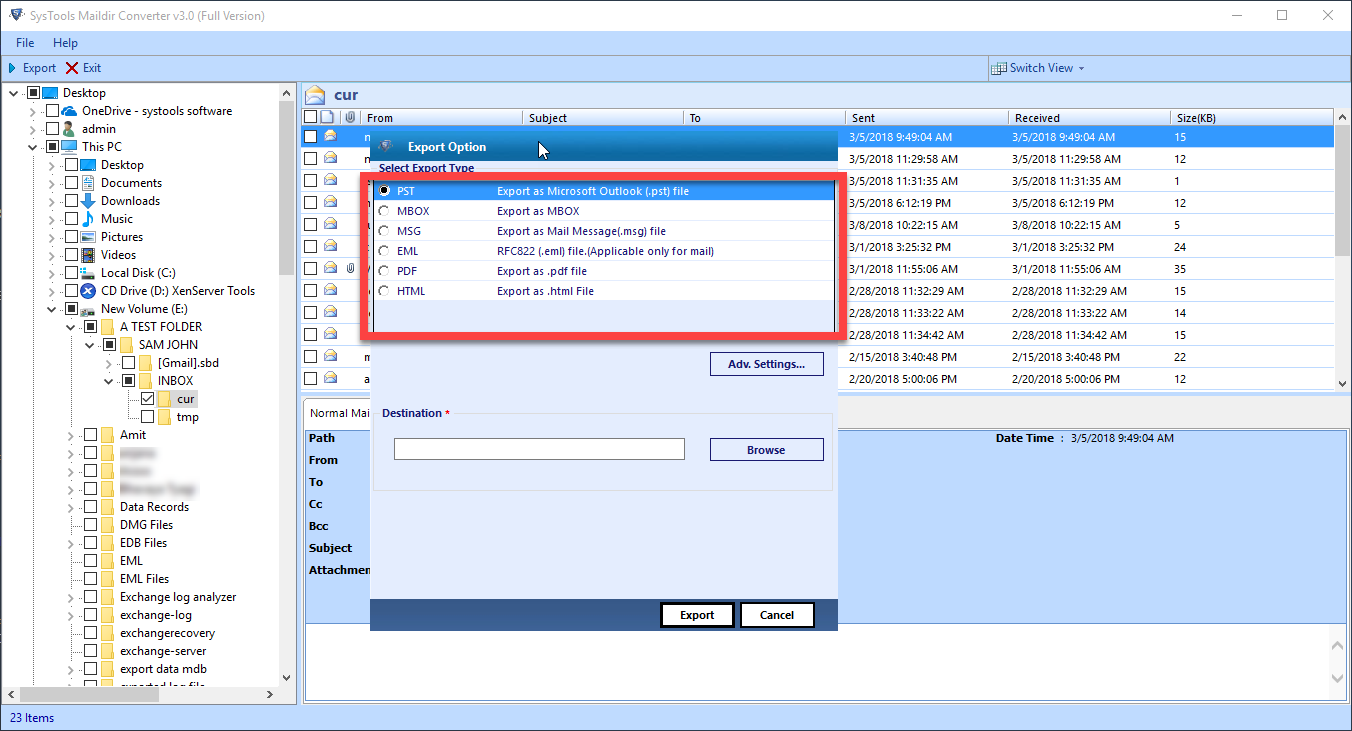Check the Amit folder checkbox
The width and height of the screenshot is (1352, 731).
pyautogui.click(x=90, y=435)
